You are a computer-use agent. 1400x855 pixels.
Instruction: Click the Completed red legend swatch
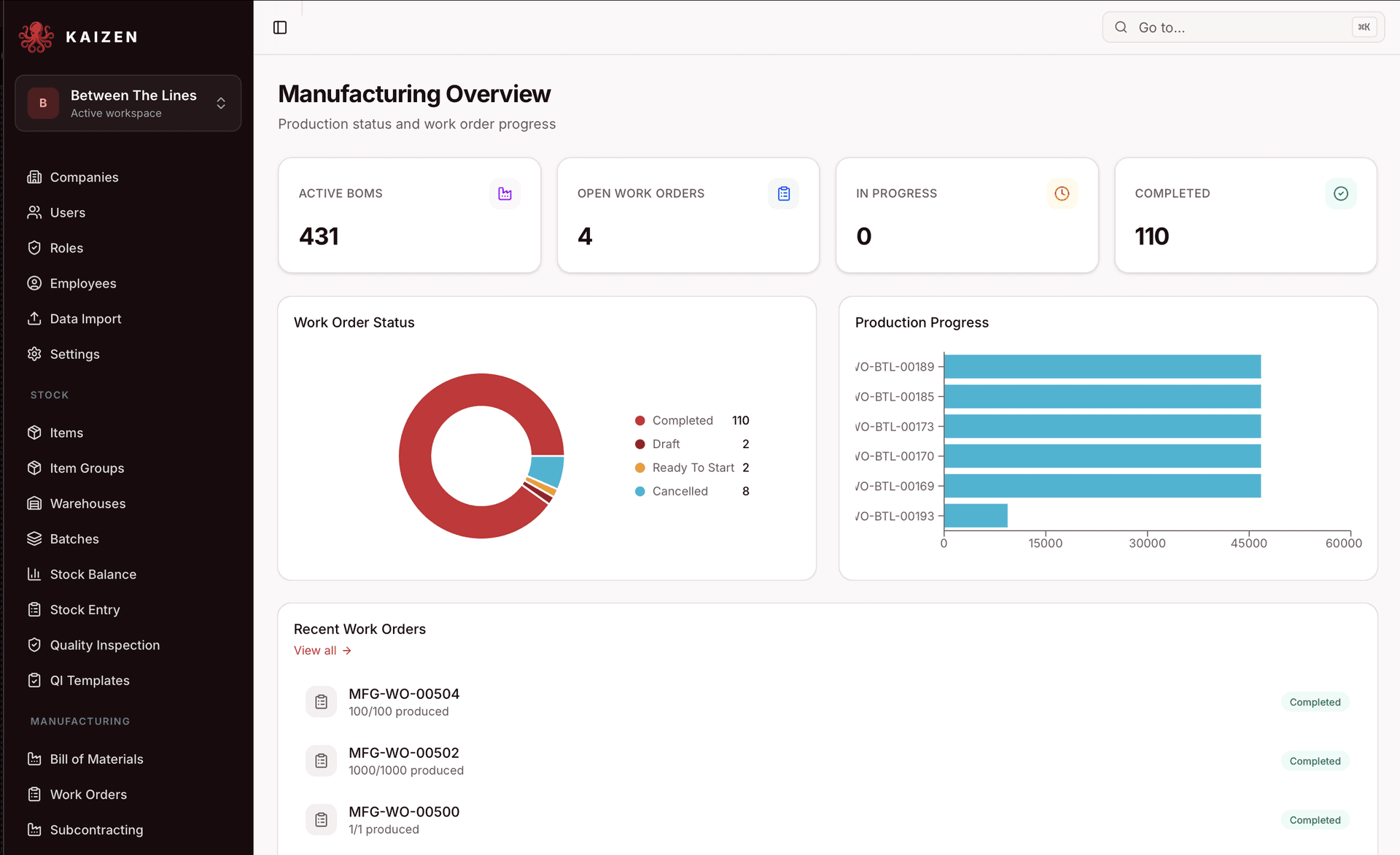(x=640, y=420)
